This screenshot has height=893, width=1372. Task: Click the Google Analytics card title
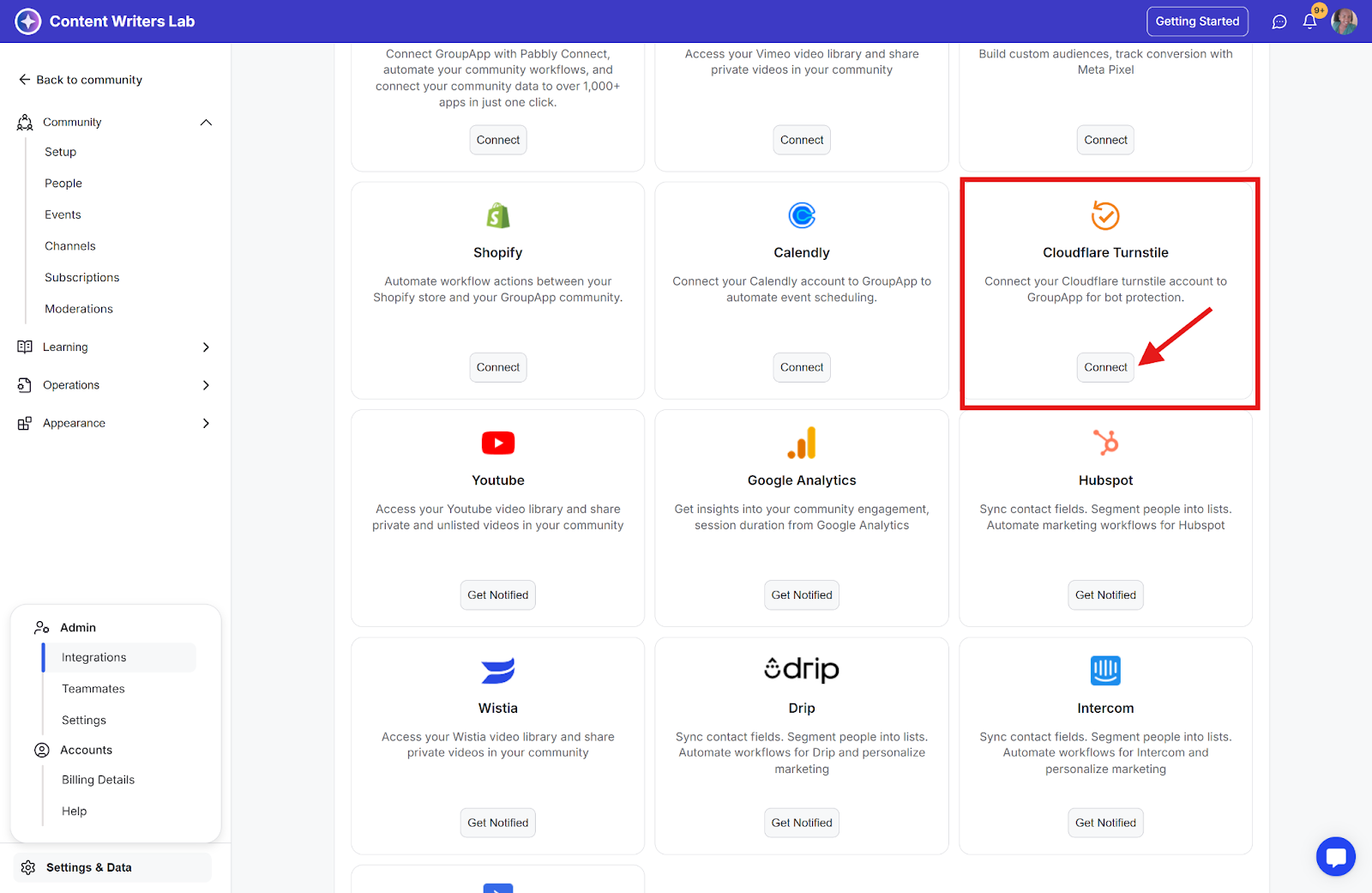pos(802,480)
